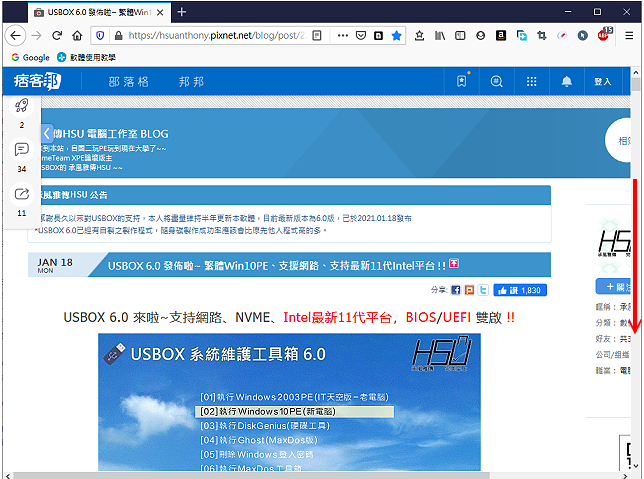This screenshot has height=479, width=644.
Task: Click the 風雅傳HSU 公告 heading
Action: click(x=74, y=195)
